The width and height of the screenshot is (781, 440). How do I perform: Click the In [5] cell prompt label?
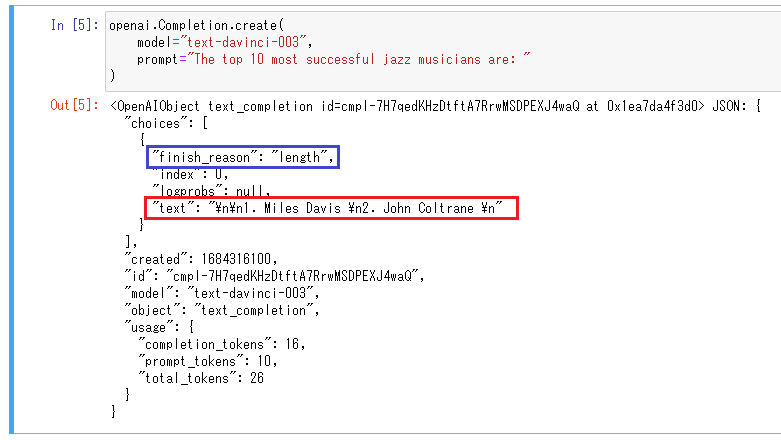(75, 25)
